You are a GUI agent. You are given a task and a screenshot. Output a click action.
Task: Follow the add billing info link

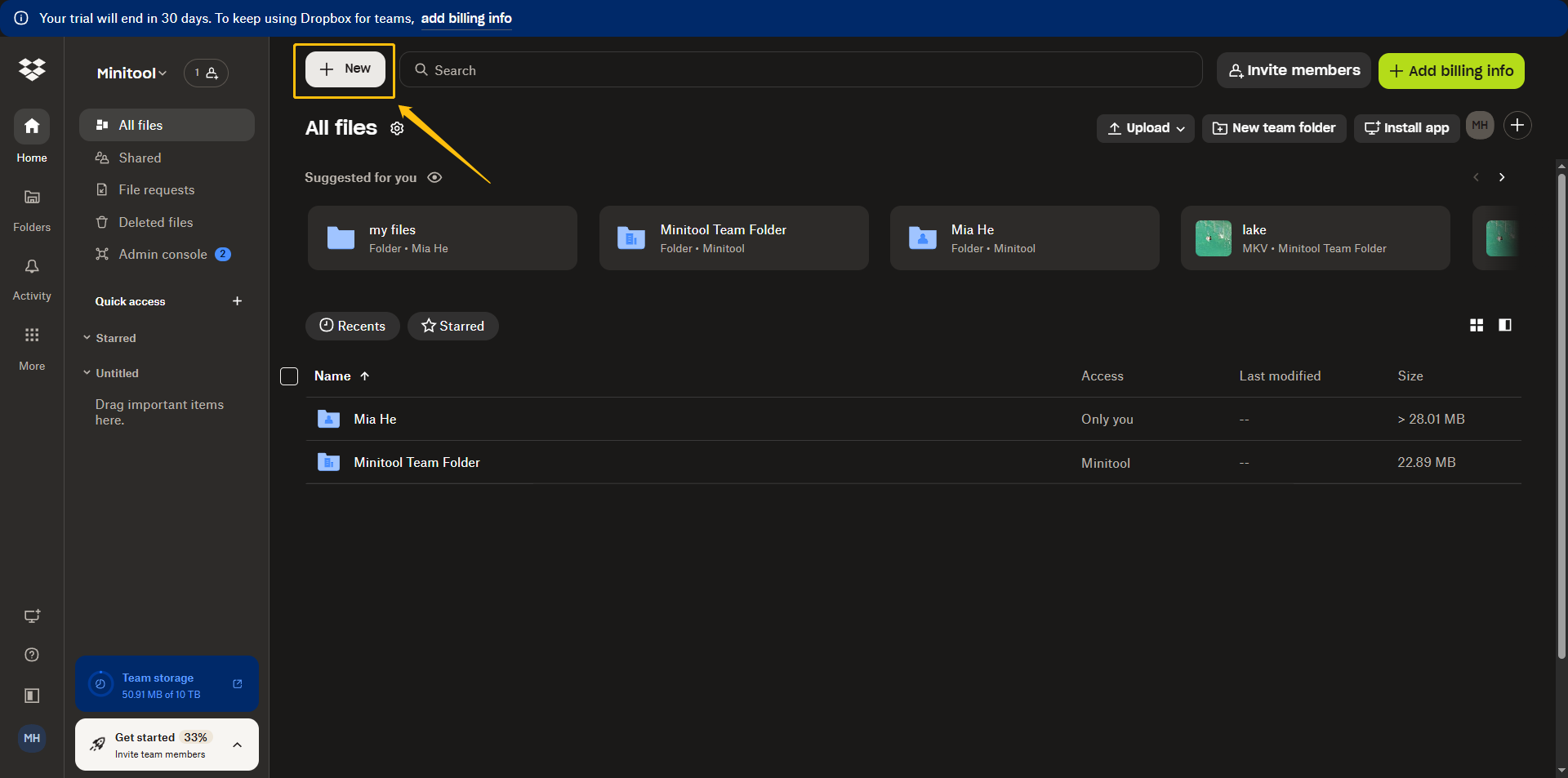point(465,18)
